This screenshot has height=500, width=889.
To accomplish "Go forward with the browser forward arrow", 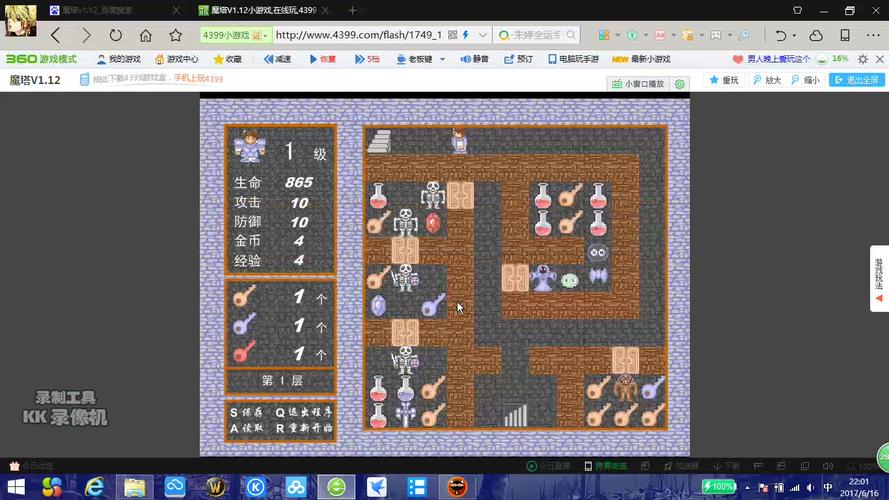I will coord(86,35).
